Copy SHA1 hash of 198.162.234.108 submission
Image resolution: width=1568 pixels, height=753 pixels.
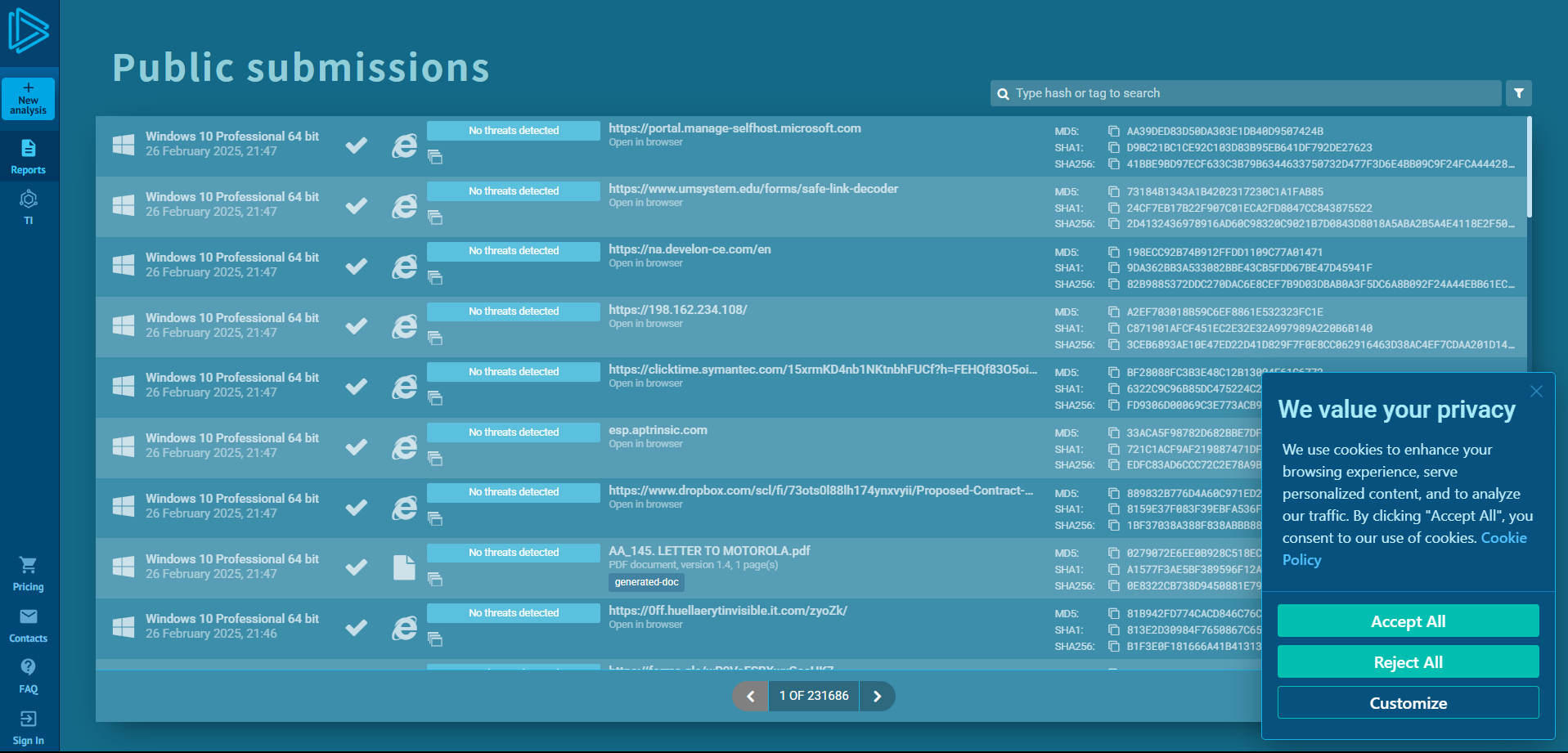pos(1113,329)
